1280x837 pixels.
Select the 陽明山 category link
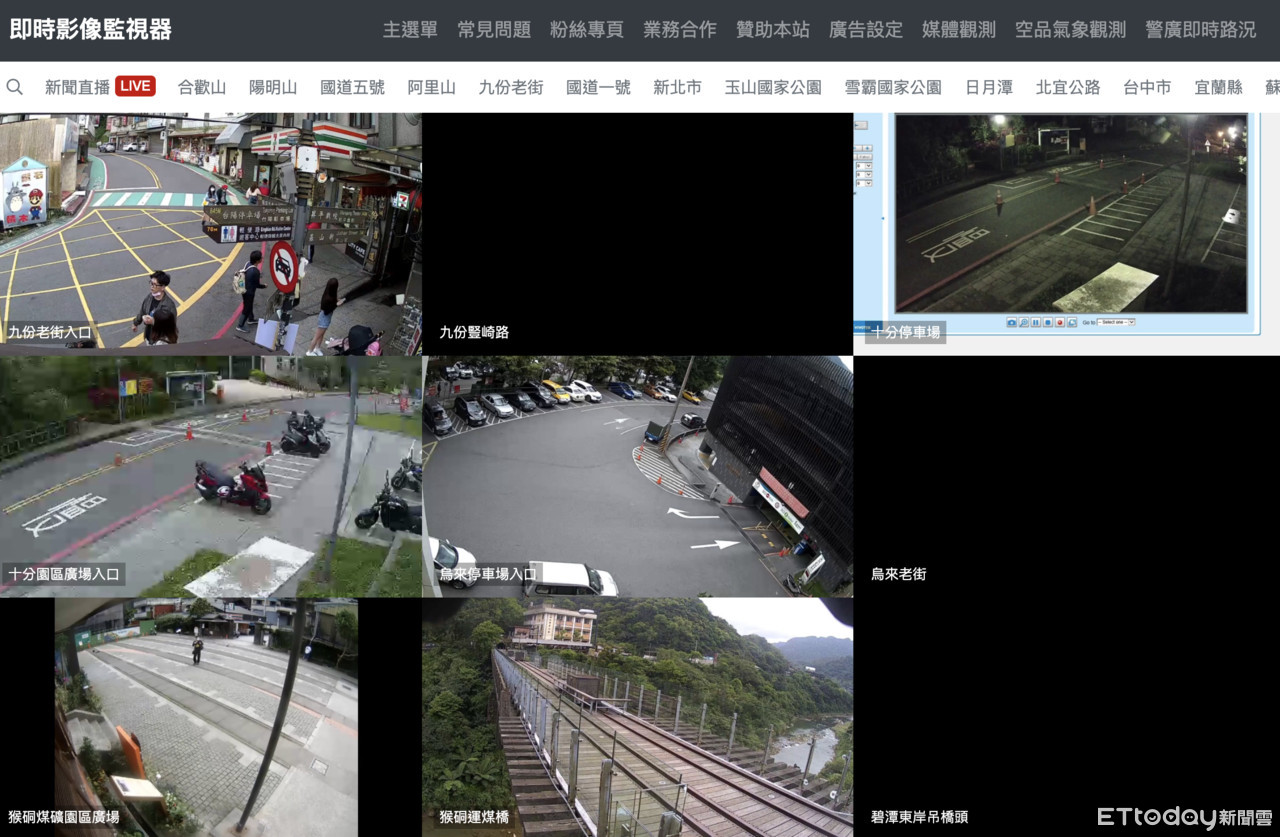click(x=273, y=87)
